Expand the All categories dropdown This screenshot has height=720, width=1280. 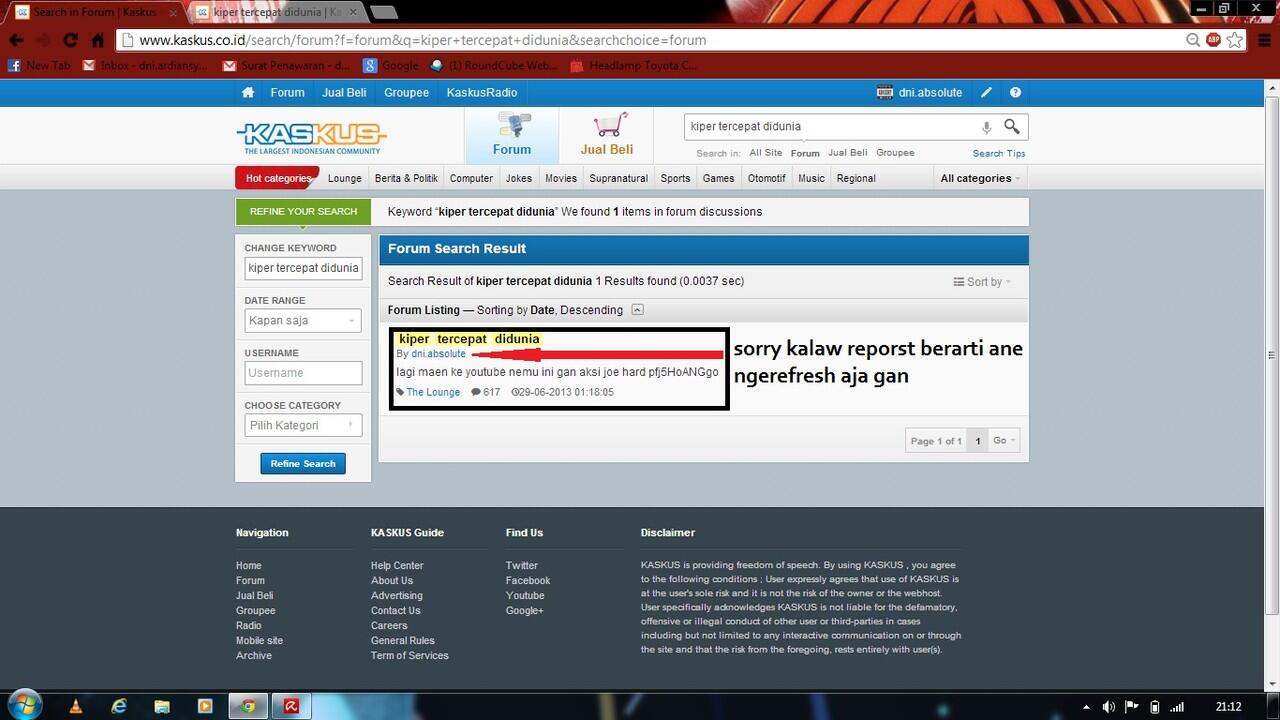[x=980, y=178]
